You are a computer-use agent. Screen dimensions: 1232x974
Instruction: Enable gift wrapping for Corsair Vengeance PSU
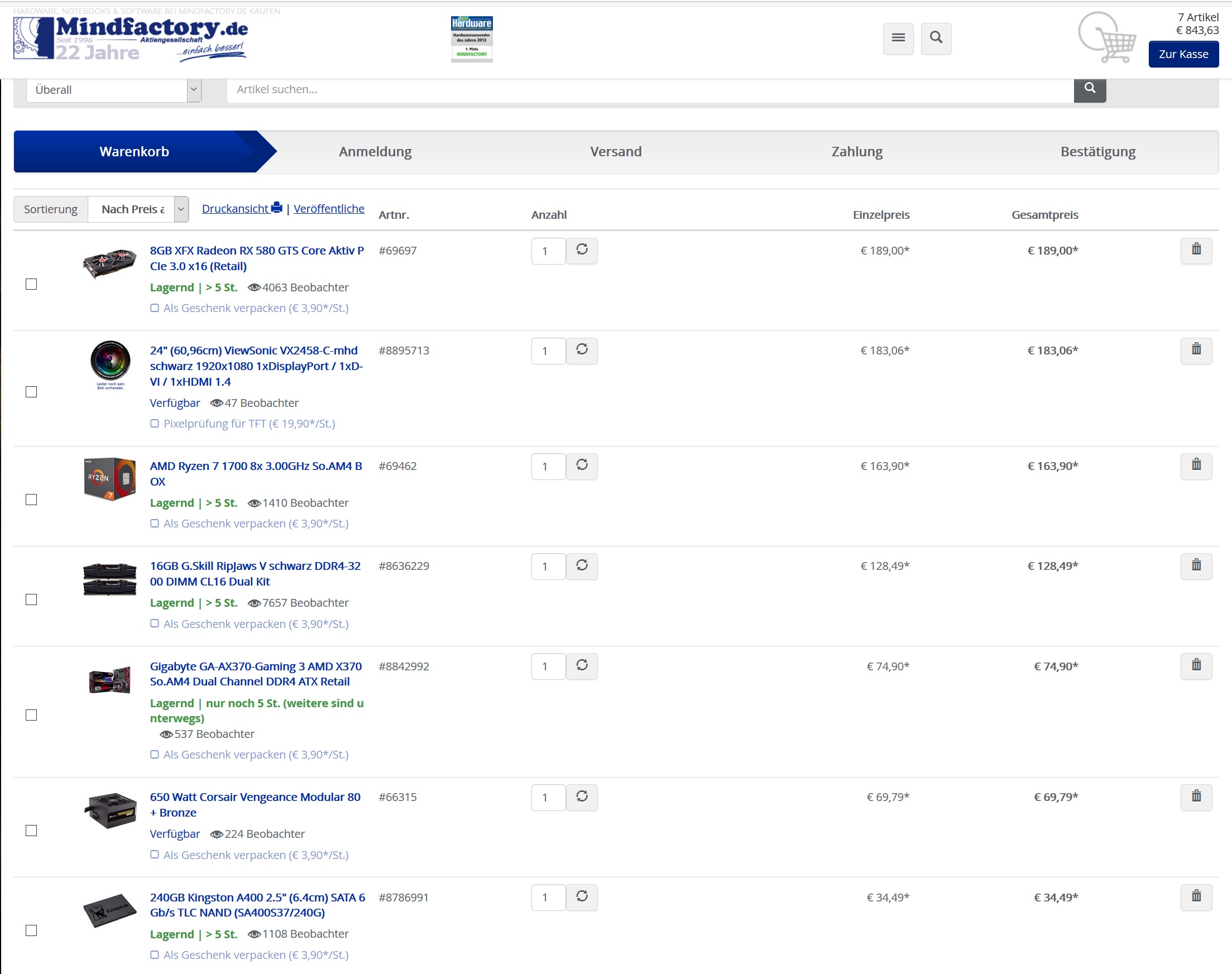point(155,855)
